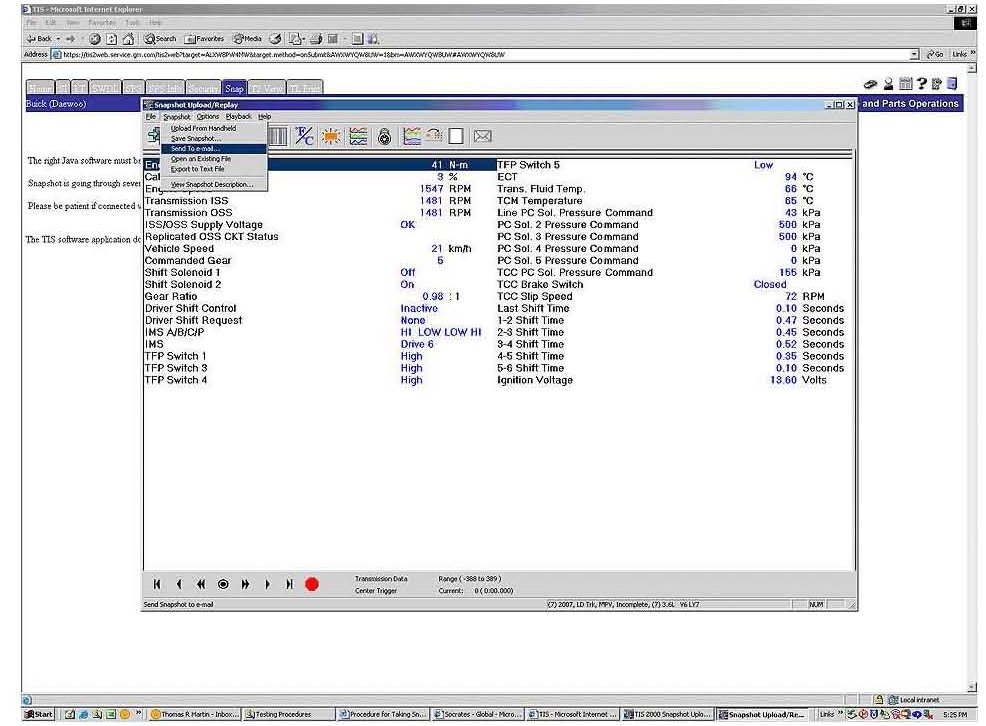Choose 'Save Snapshot...' from the menu
This screenshot has height=726, width=986.
[x=195, y=138]
